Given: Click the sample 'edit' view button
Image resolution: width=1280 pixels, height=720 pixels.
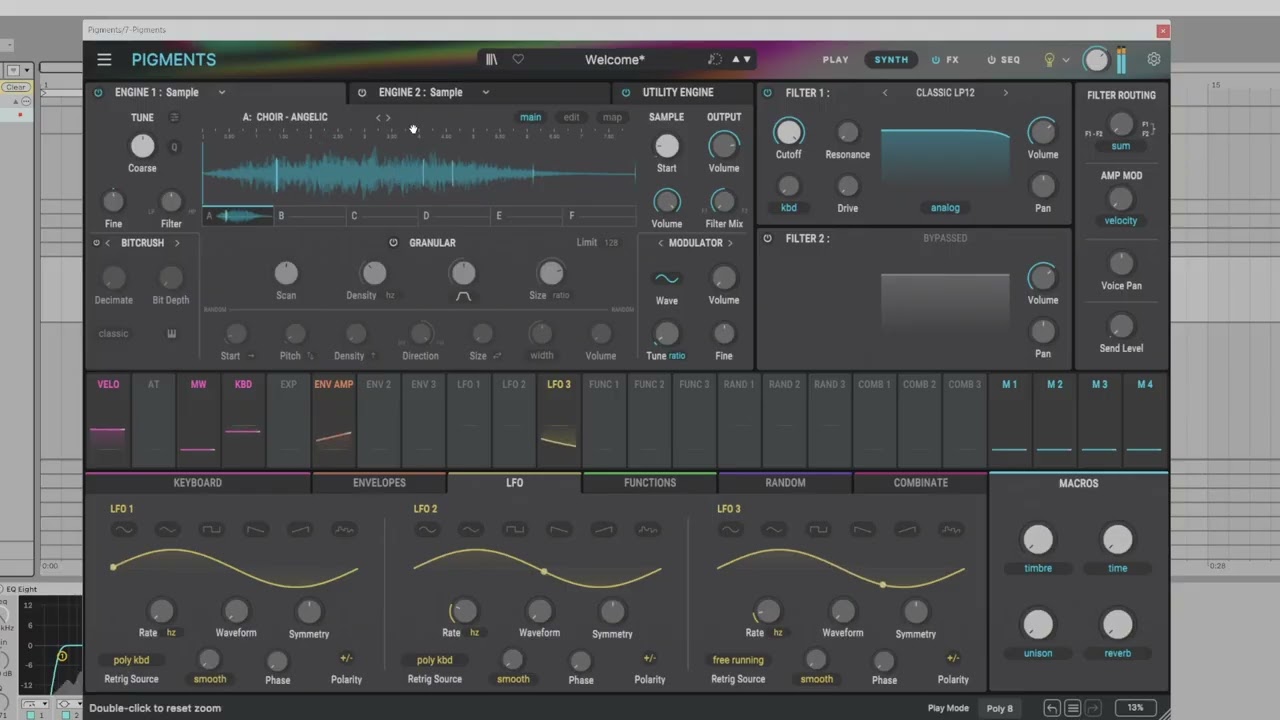Looking at the screenshot, I should tap(571, 117).
